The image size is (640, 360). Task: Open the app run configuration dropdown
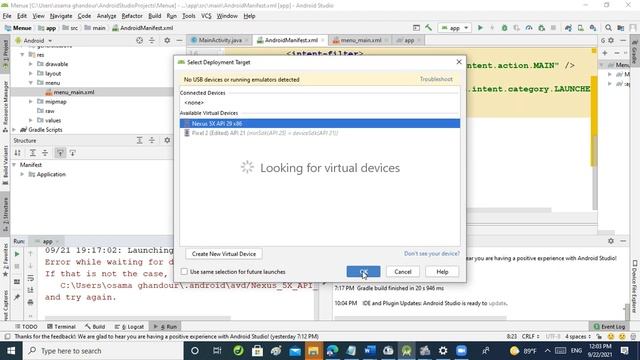click(x=455, y=28)
